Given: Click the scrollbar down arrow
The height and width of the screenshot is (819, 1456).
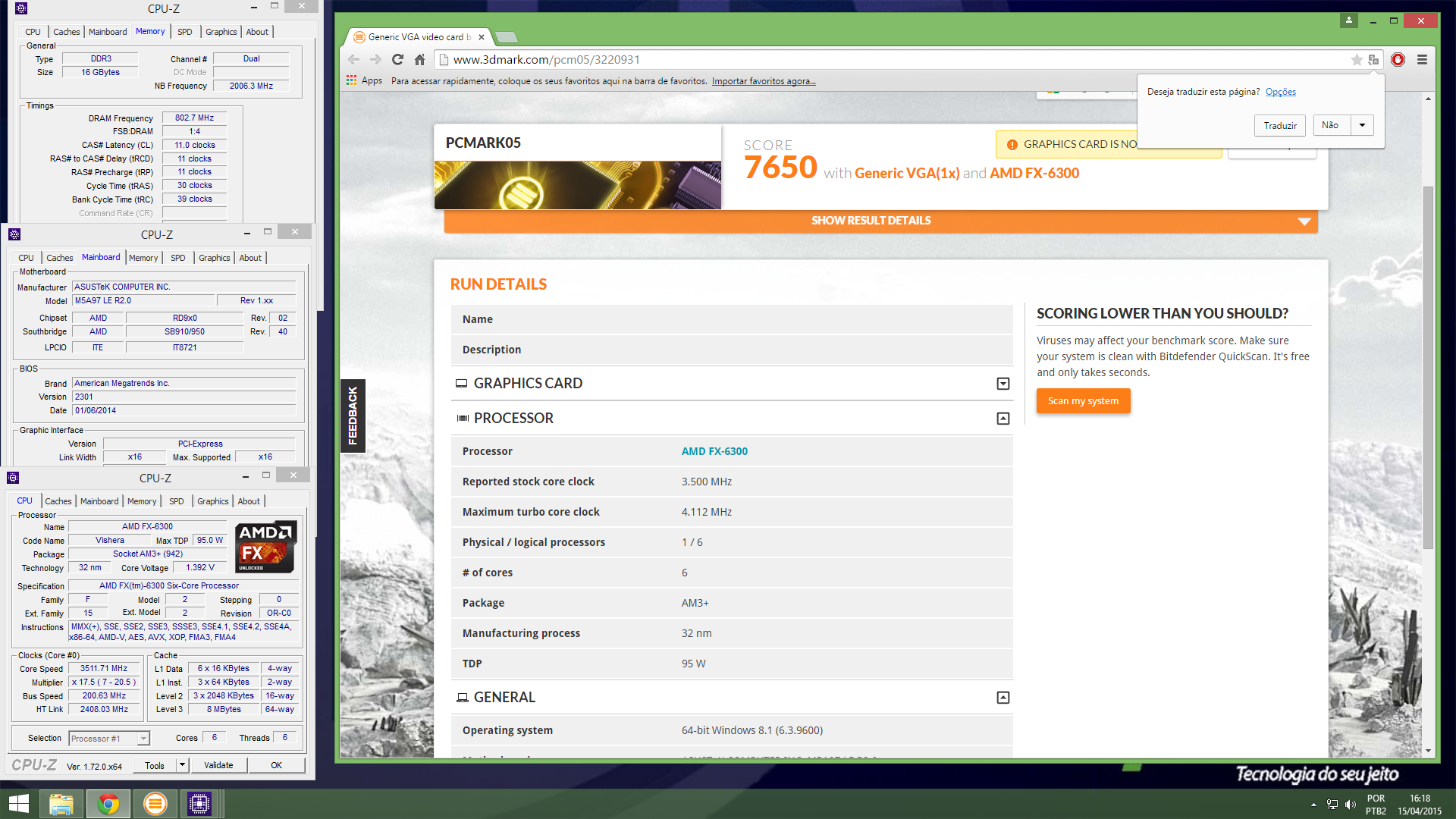Looking at the screenshot, I should pyautogui.click(x=1428, y=751).
